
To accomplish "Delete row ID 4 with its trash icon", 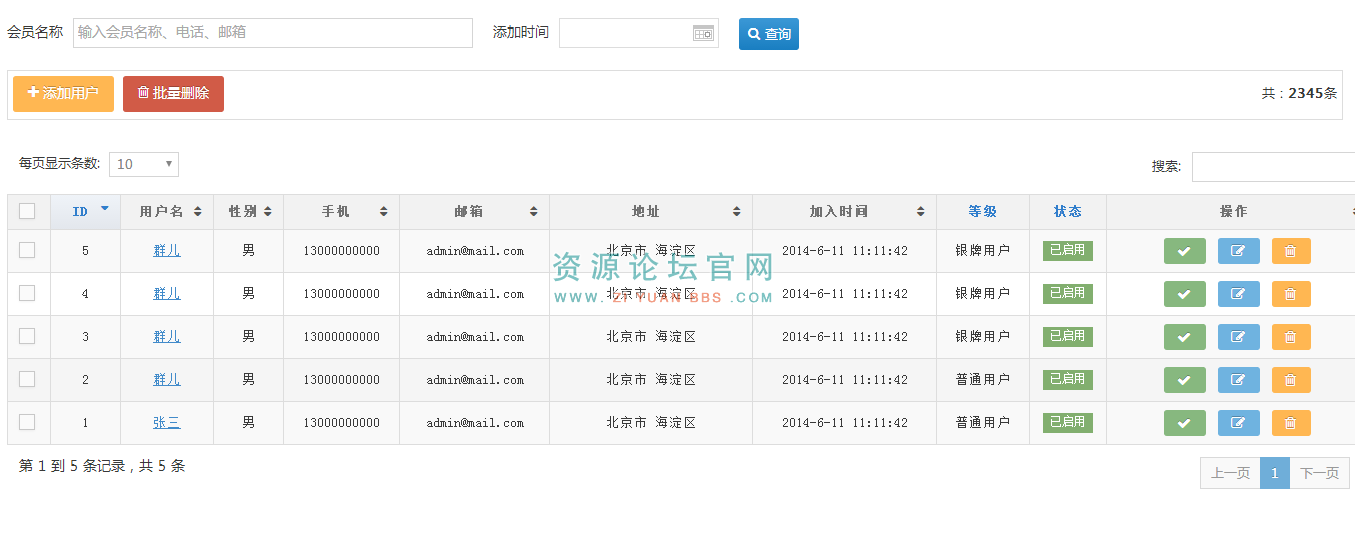I will coord(1291,294).
